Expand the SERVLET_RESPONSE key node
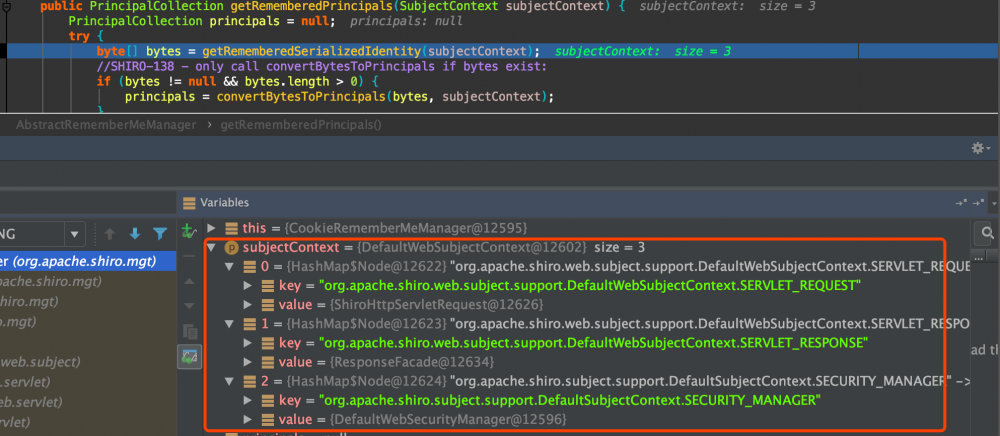 point(248,343)
